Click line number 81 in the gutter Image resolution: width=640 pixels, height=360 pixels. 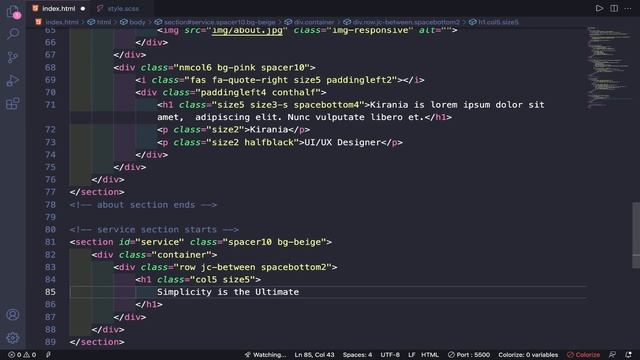(50, 242)
